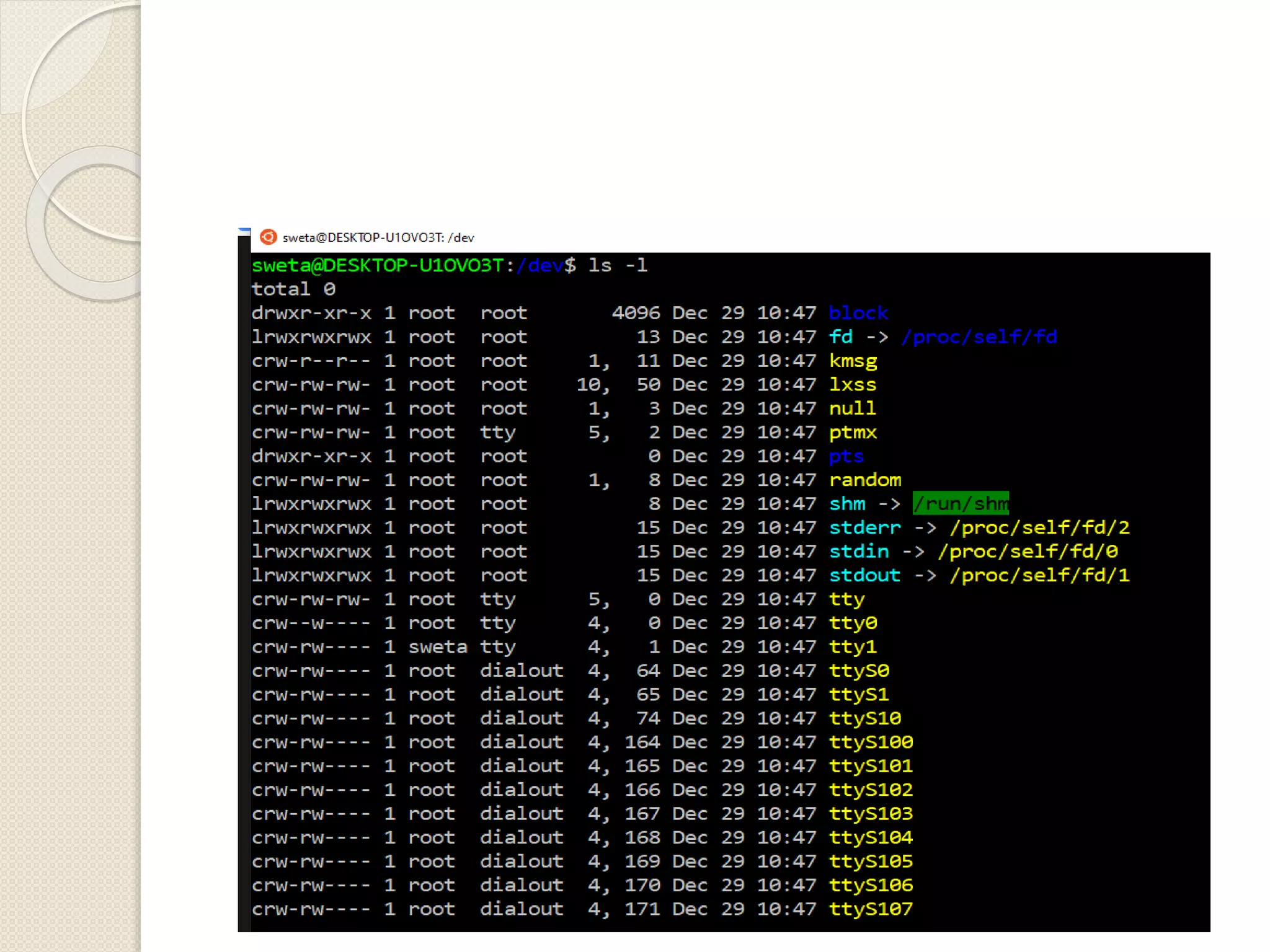1270x952 pixels.
Task: Click the /proc/self/fd link target
Action: click(979, 337)
